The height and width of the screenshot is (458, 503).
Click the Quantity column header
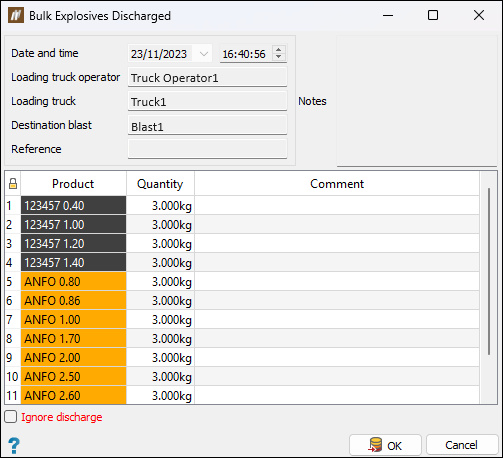point(160,184)
